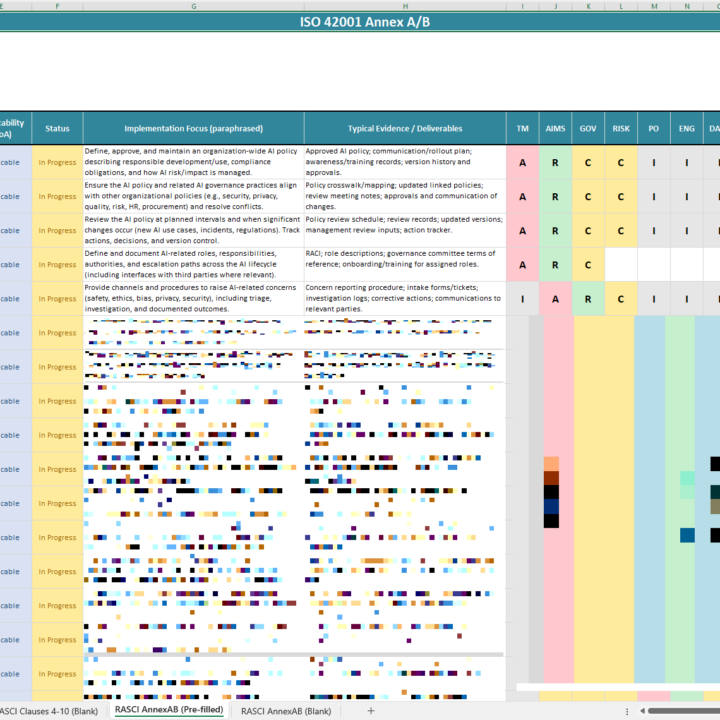720x720 pixels.
Task: Click AIMS cell 'R' in 'Define and document' row
Action: coord(555,265)
